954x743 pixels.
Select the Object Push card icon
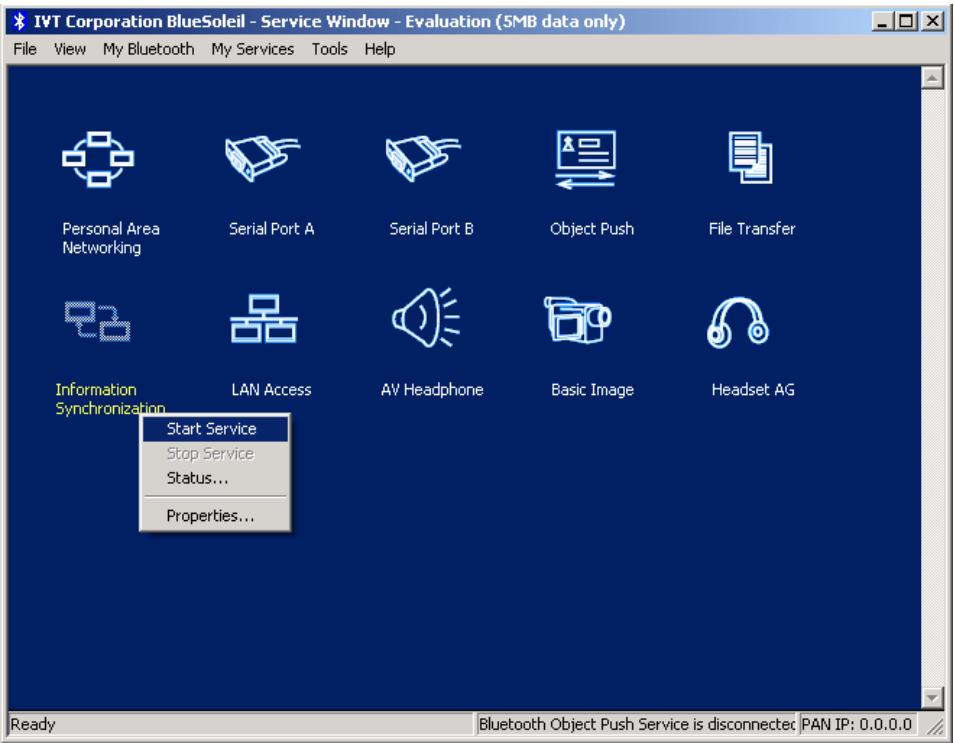585,159
